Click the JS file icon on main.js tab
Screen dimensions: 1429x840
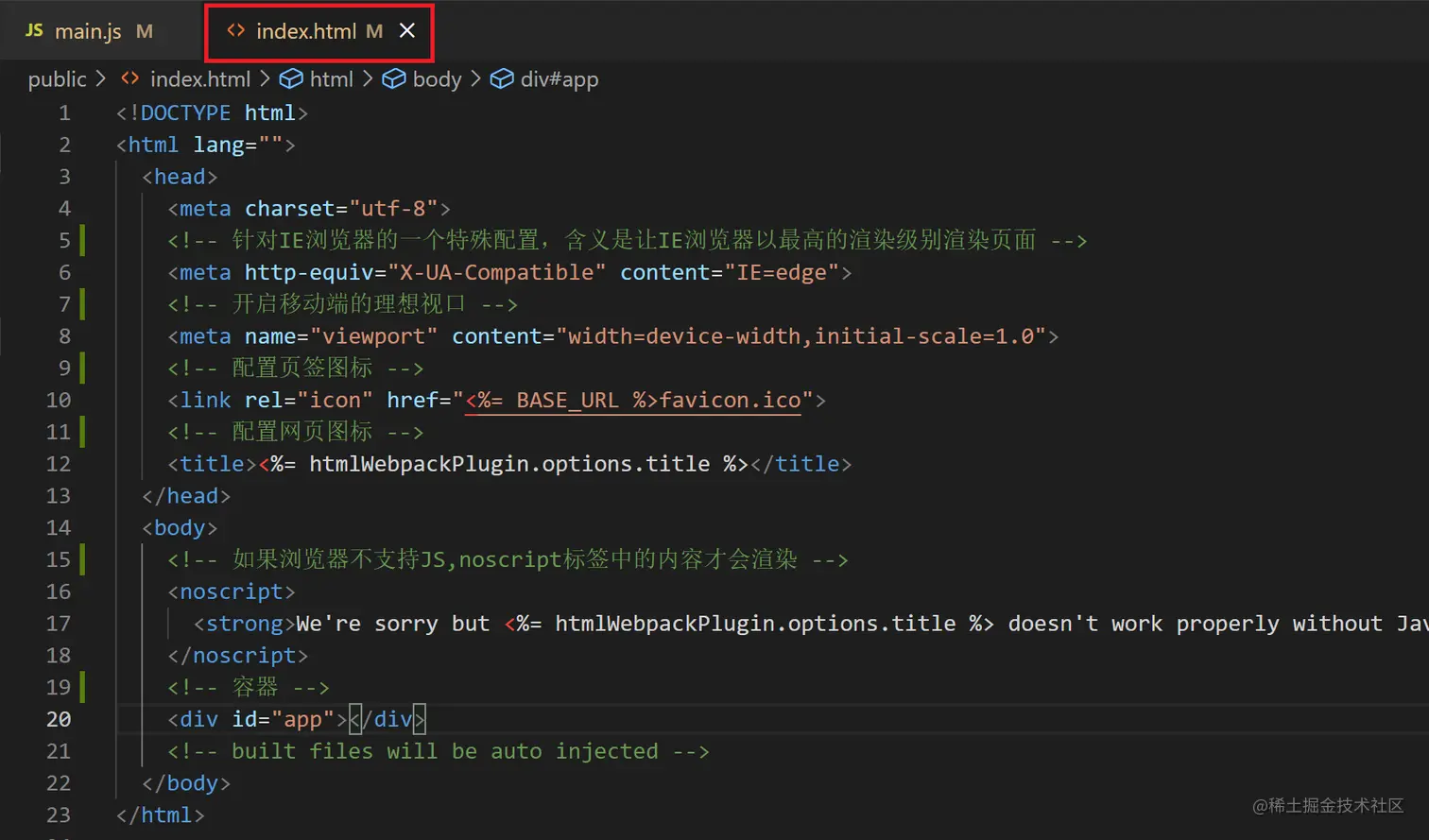34,30
